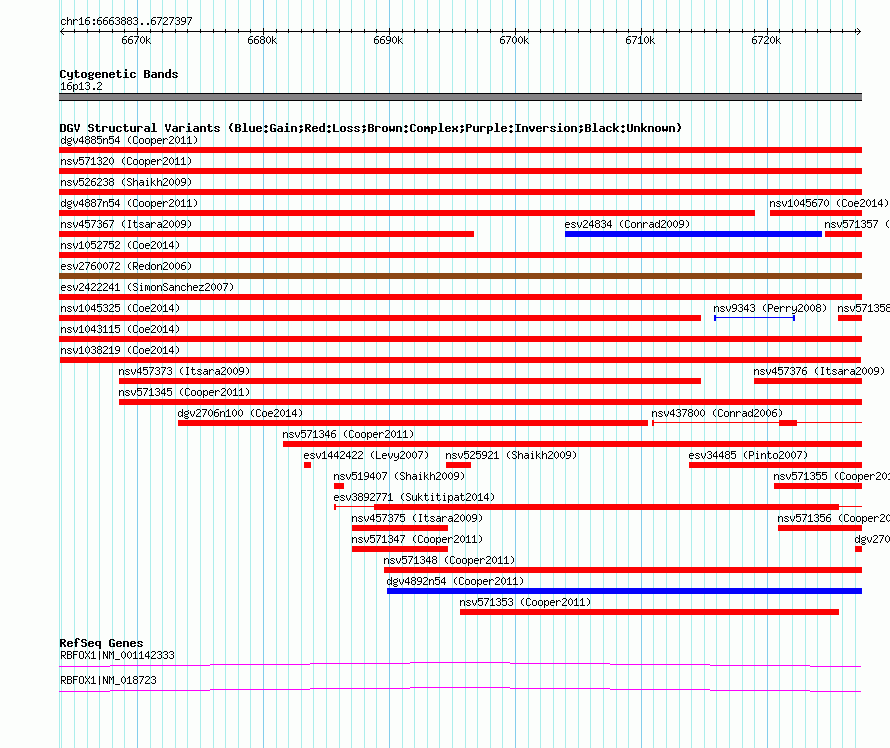
Task: Click the ruler's right arrowhead
Action: point(859,31)
